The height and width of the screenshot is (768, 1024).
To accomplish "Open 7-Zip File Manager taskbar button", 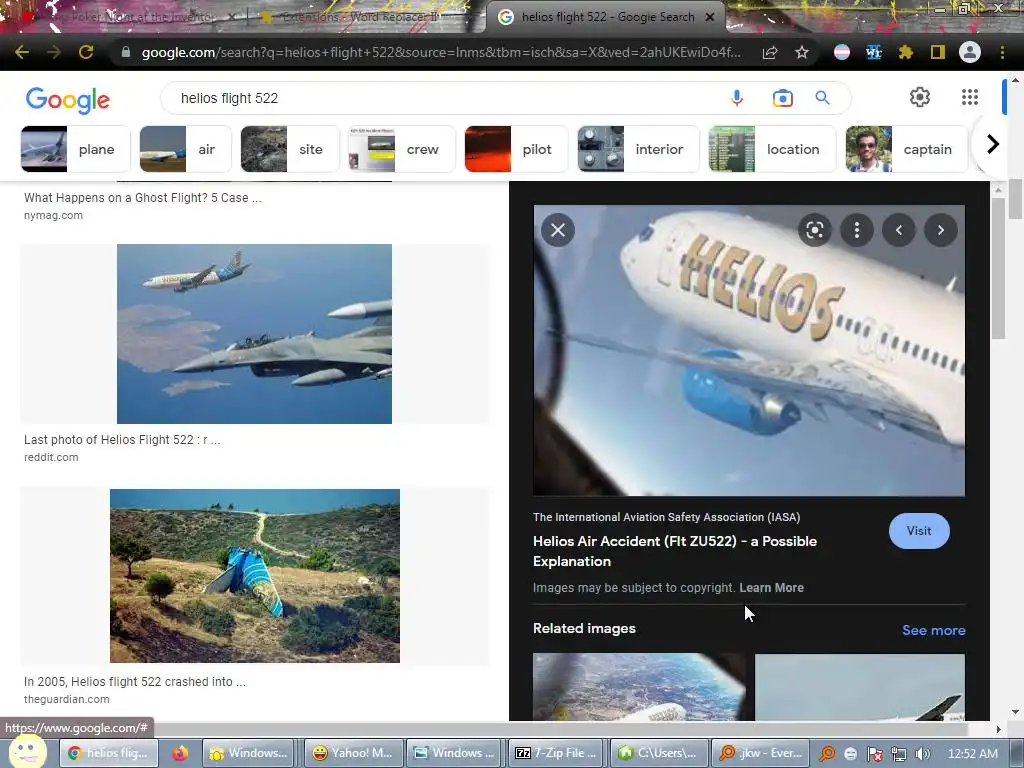I will (556, 753).
